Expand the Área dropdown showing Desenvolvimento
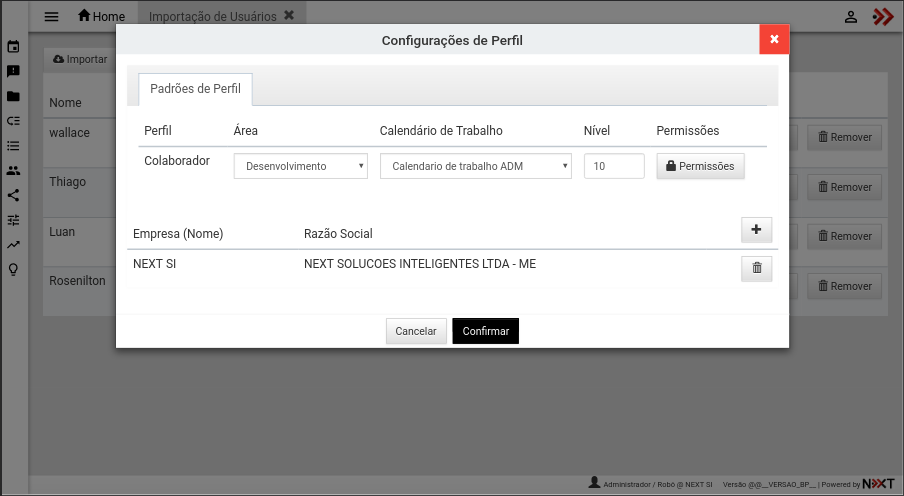Image resolution: width=904 pixels, height=496 pixels. pos(300,166)
